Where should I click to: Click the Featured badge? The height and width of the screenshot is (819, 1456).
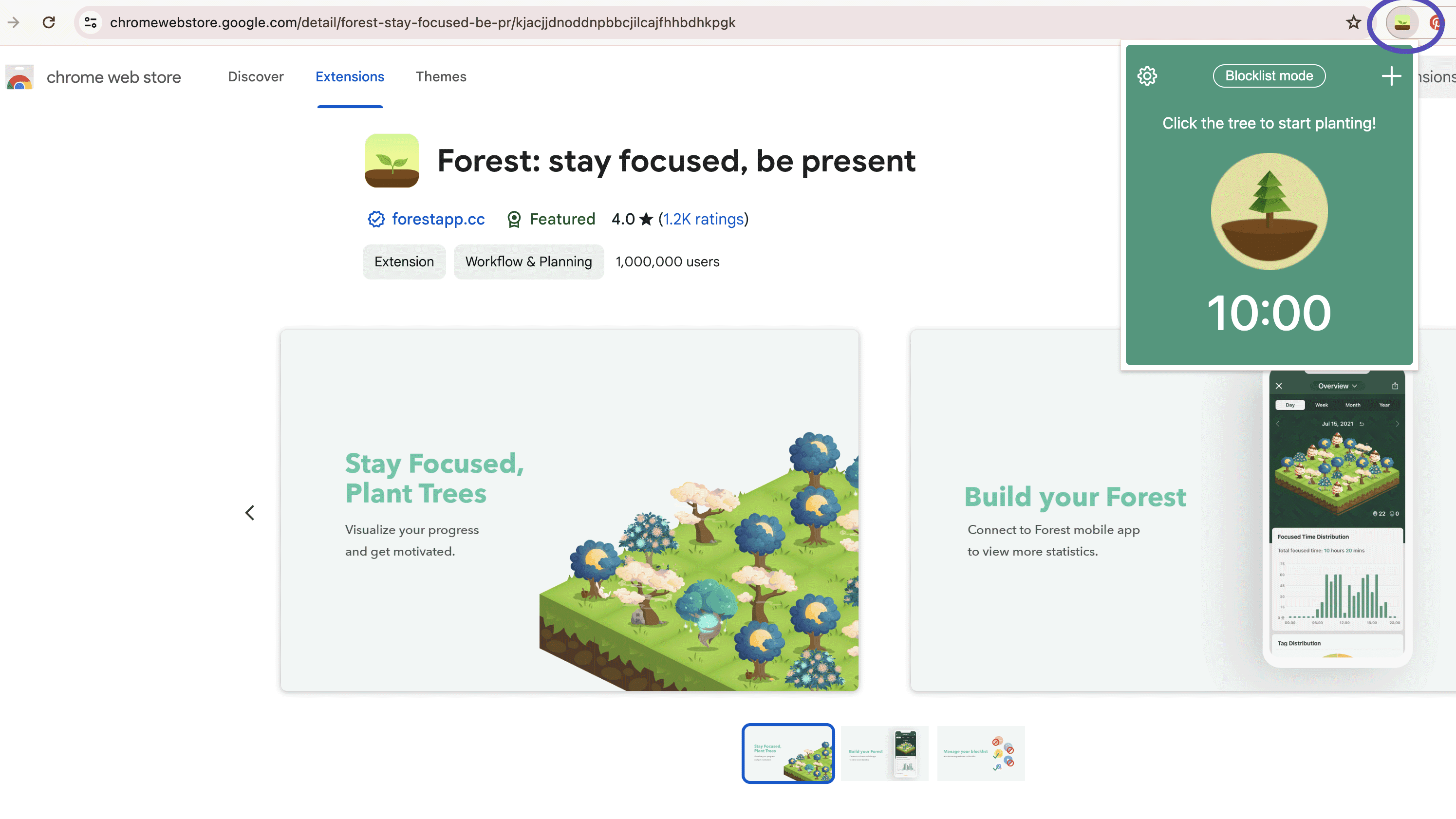pos(551,219)
